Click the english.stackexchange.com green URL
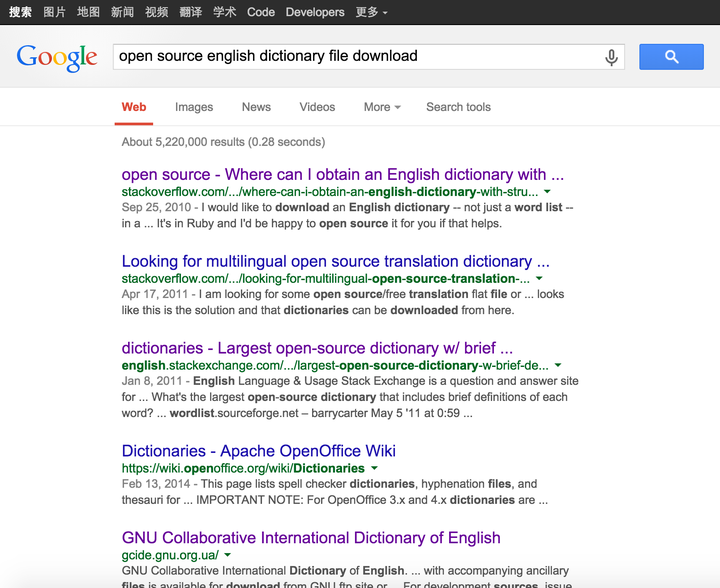This screenshot has height=588, width=720. coord(335,365)
